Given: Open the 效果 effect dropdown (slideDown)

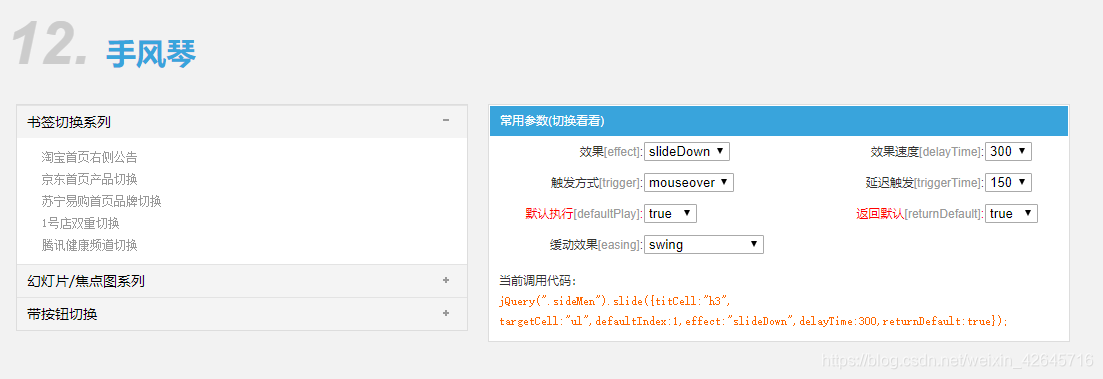Looking at the screenshot, I should pos(687,151).
